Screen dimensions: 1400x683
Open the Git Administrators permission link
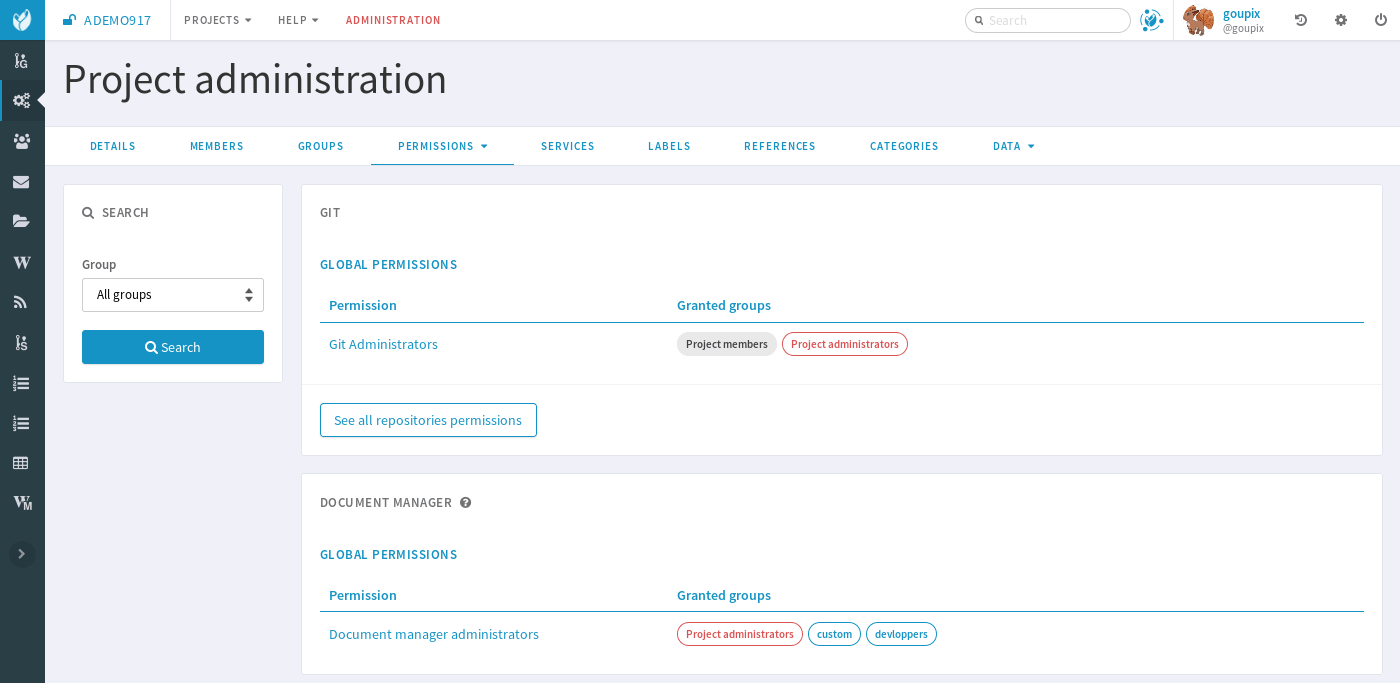383,344
